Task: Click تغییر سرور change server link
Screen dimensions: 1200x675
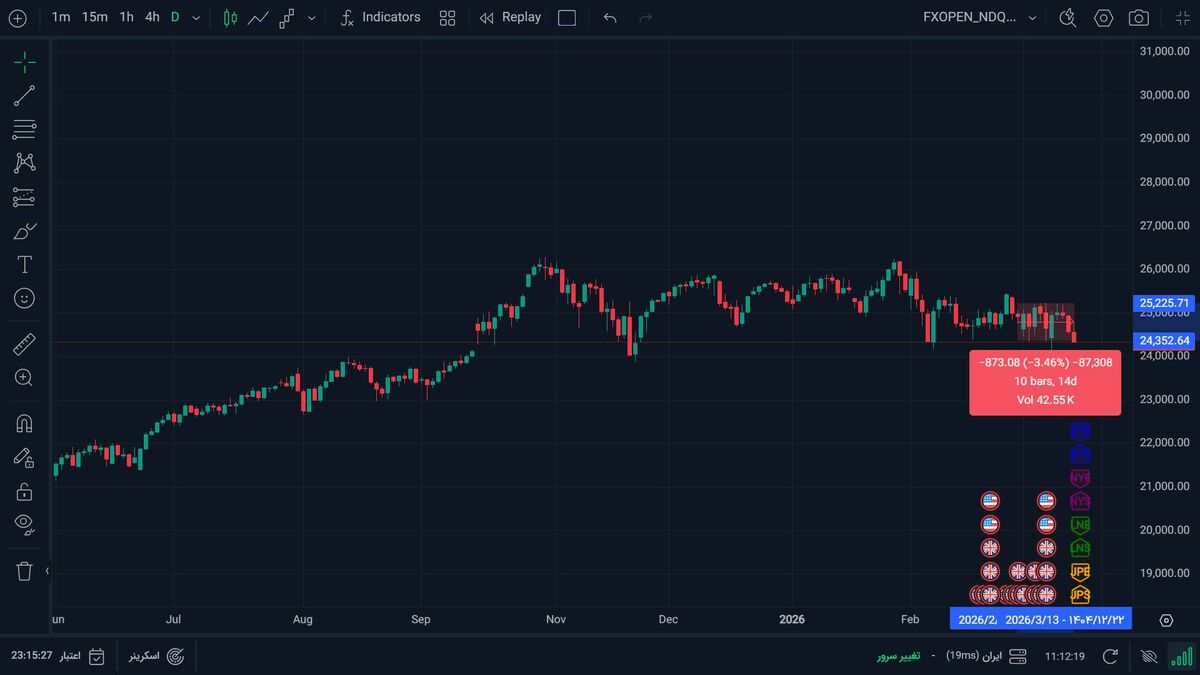Action: [899, 656]
